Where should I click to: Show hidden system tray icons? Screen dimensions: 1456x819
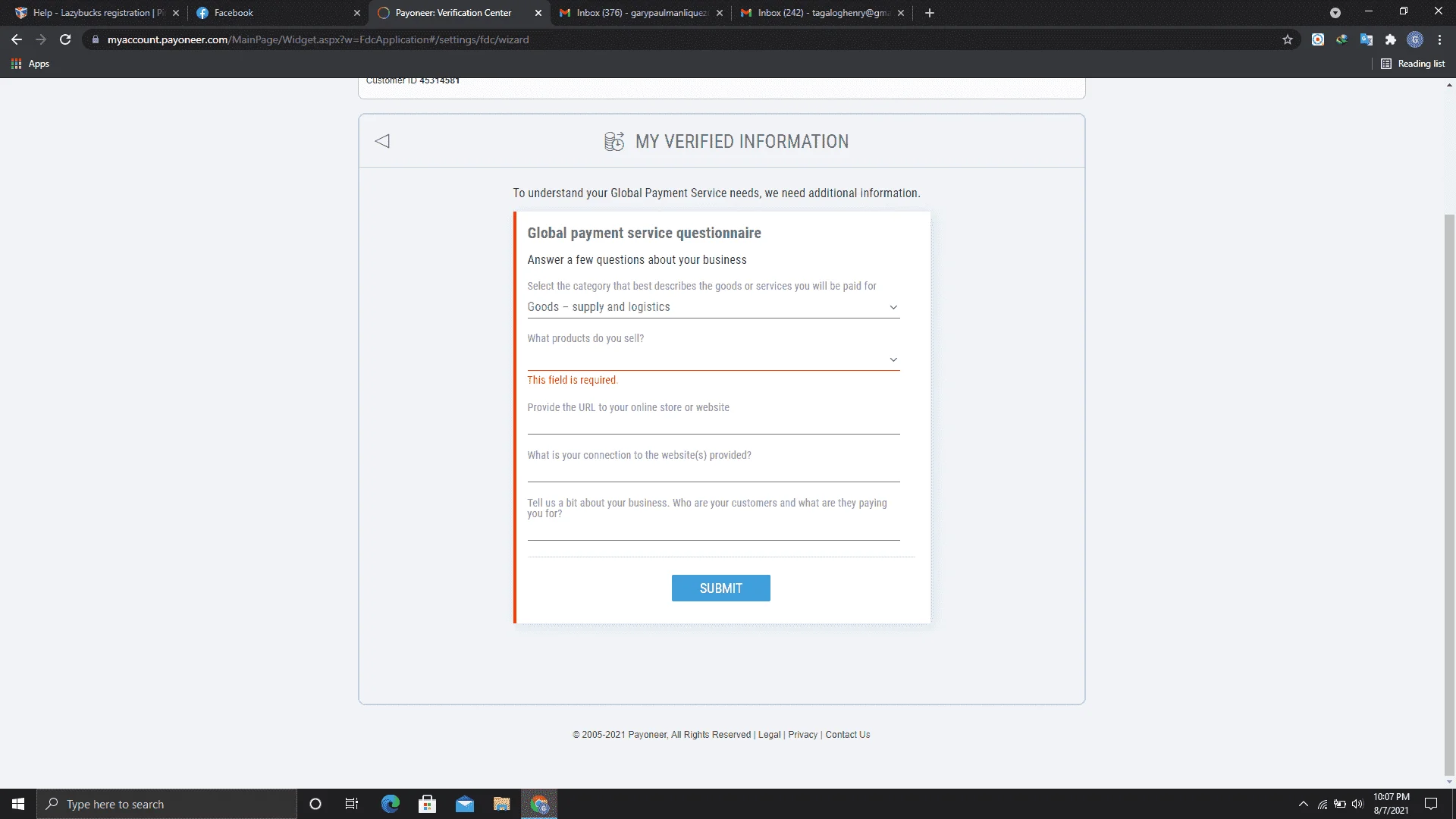point(1304,804)
